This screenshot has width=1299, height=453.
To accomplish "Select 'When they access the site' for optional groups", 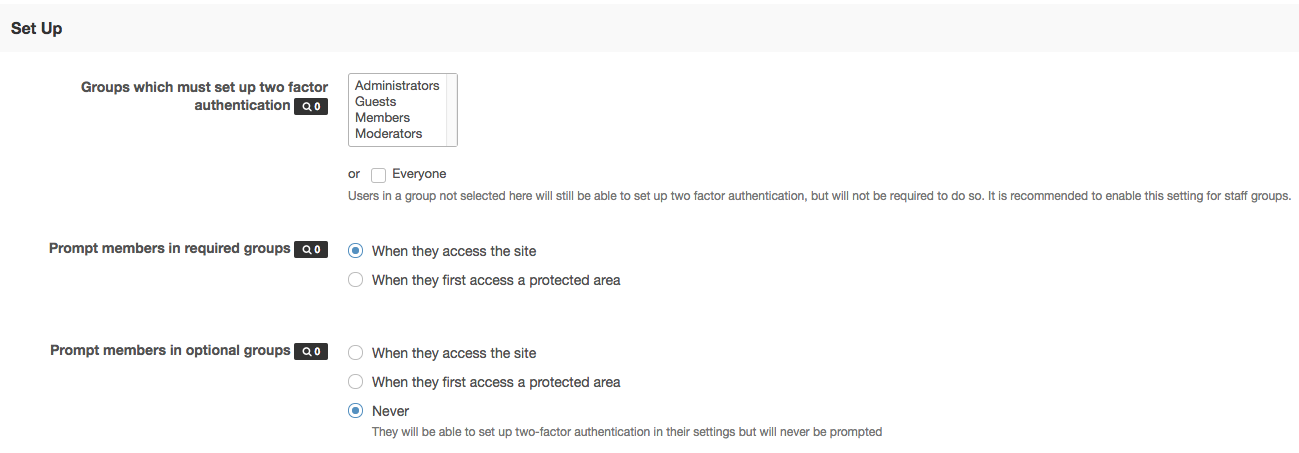I will coord(355,353).
